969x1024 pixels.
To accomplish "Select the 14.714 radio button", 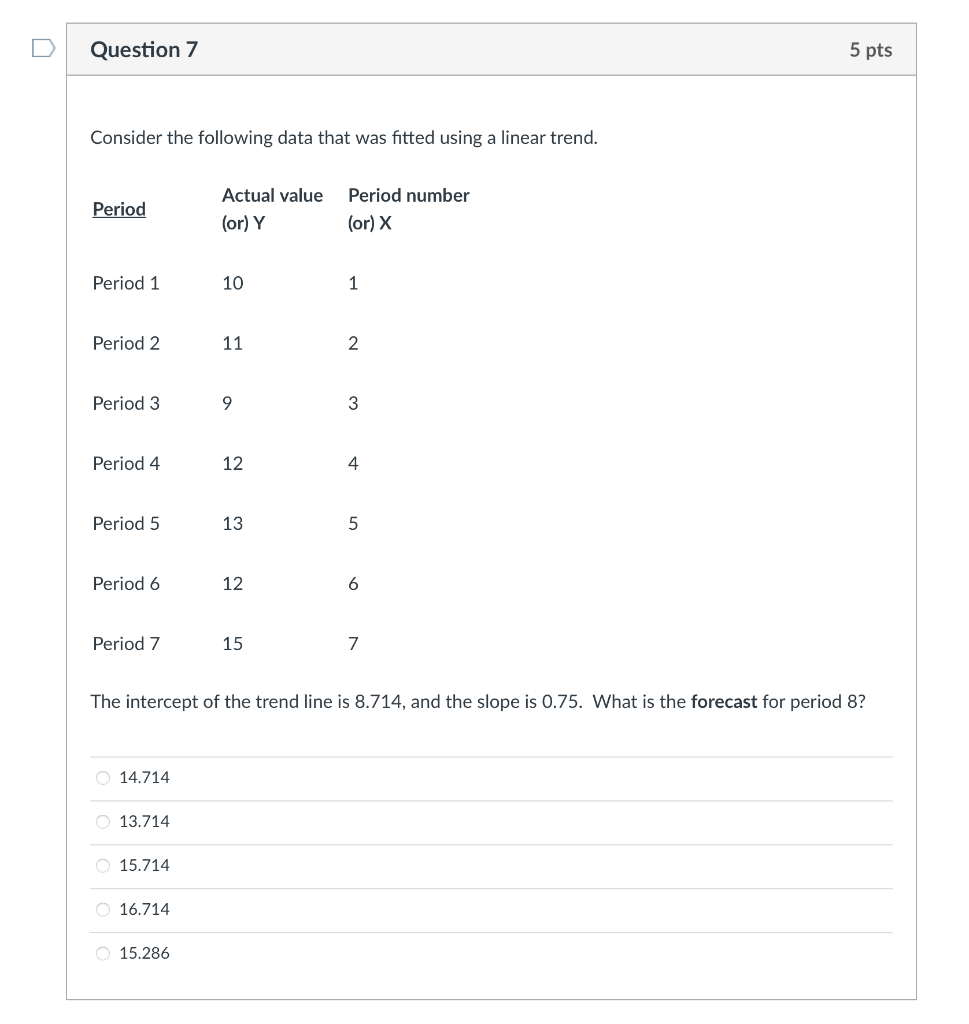I will pyautogui.click(x=102, y=777).
